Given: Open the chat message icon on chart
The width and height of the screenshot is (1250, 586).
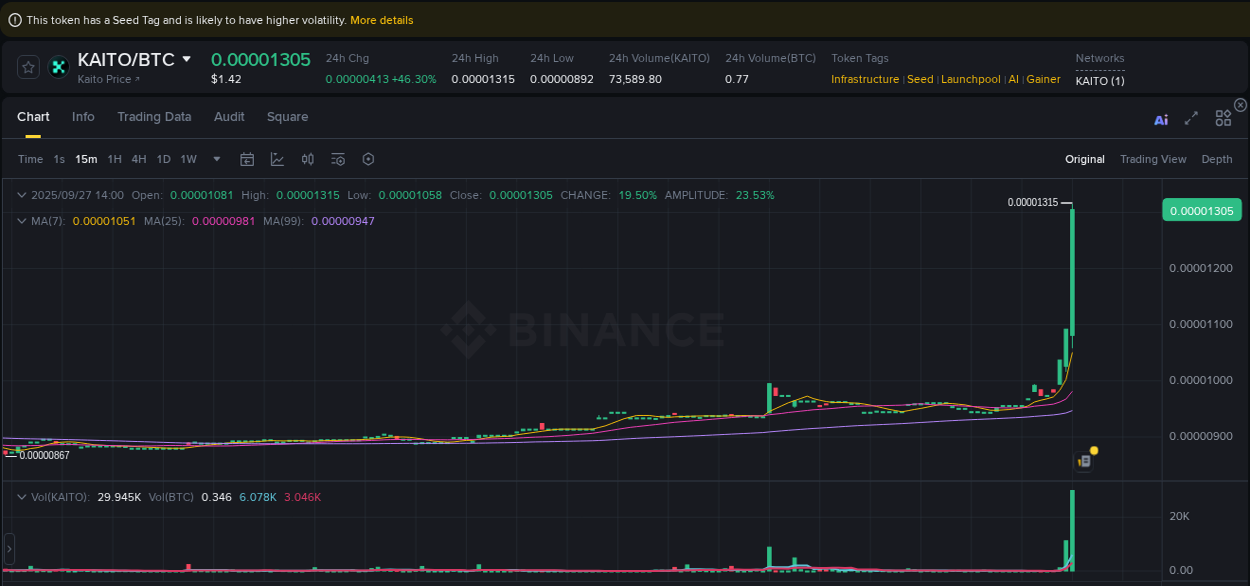Looking at the screenshot, I should [1083, 461].
